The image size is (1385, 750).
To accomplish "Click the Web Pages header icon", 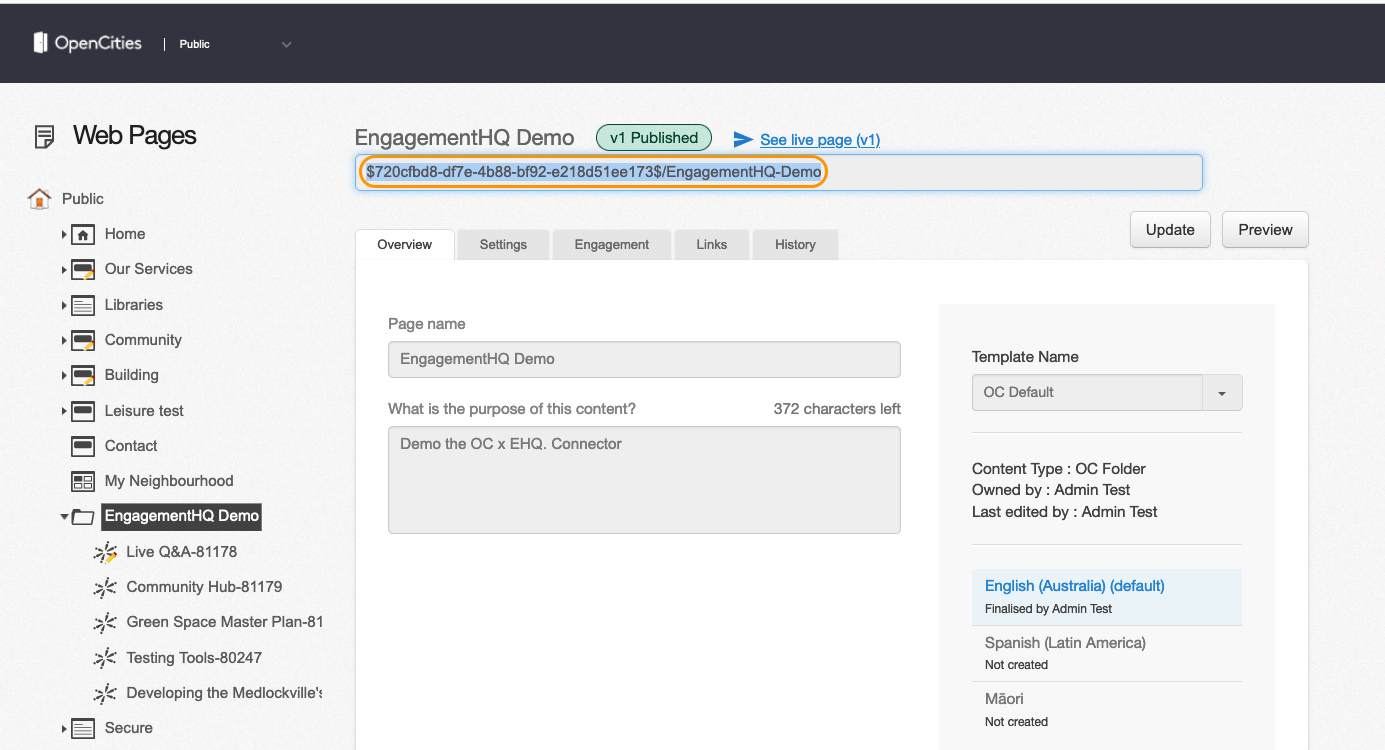I will [x=43, y=135].
